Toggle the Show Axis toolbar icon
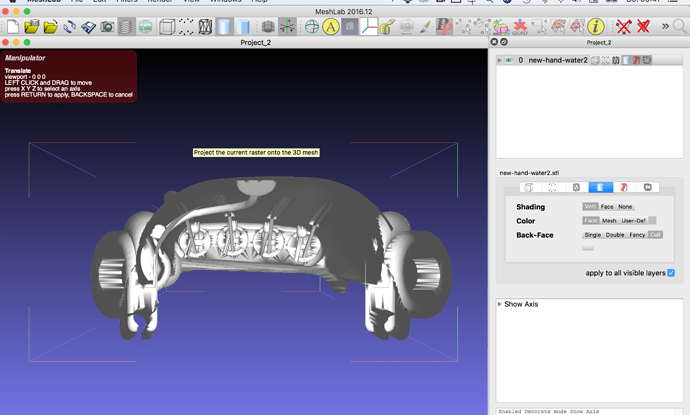 point(287,27)
